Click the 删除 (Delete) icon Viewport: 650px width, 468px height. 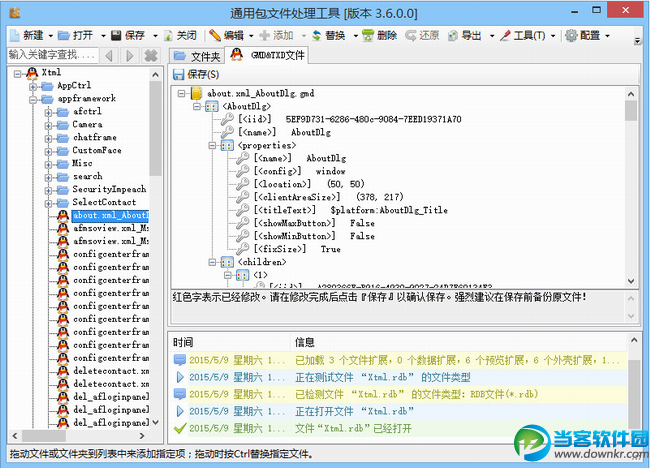pyautogui.click(x=368, y=36)
